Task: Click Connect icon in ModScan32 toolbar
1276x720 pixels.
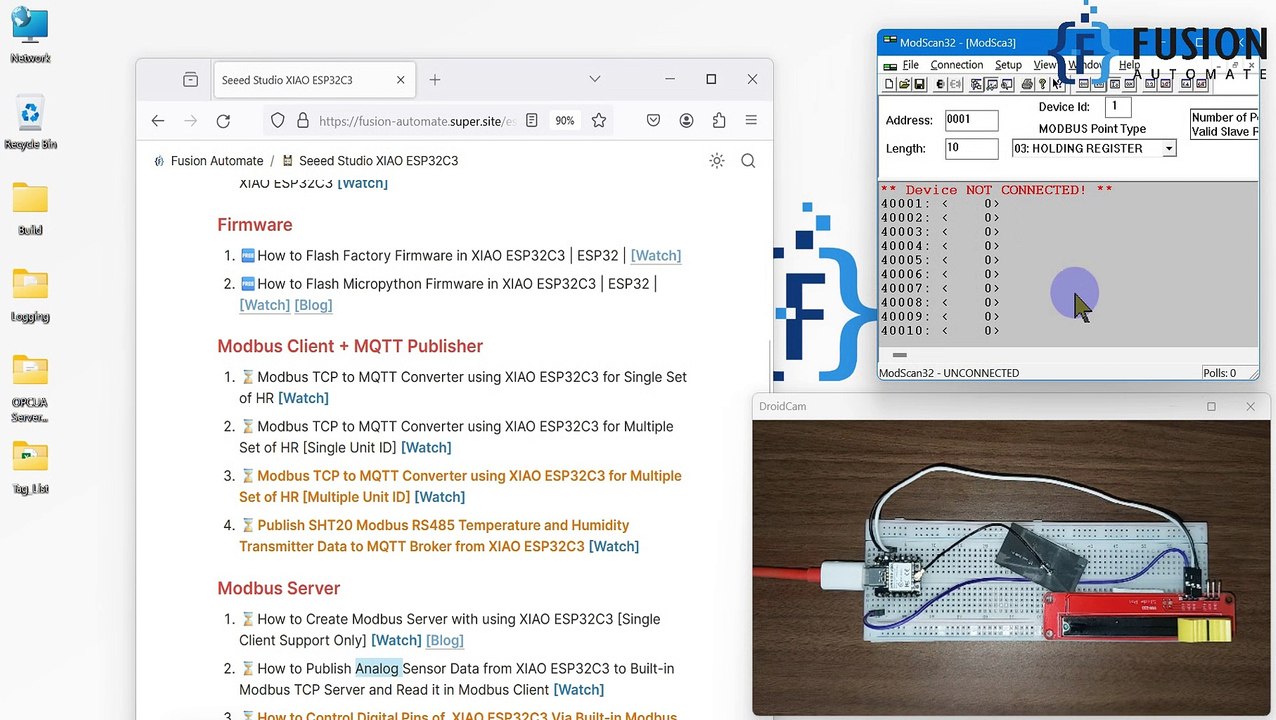Action: 940,84
